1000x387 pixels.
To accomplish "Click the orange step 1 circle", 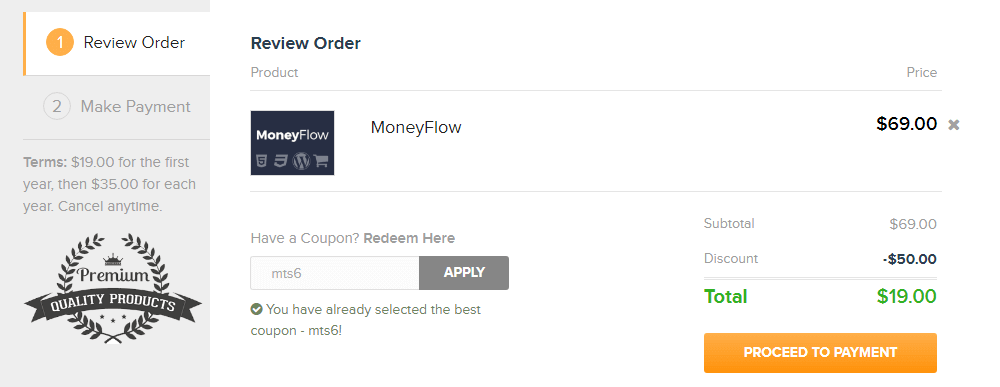I will [60, 43].
